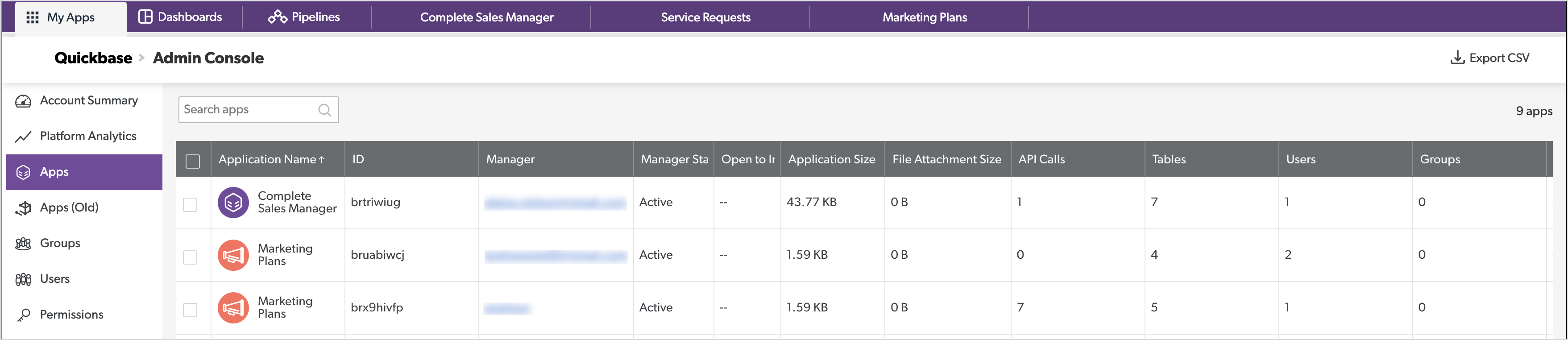
Task: Open Users in the sidebar
Action: 84,279
